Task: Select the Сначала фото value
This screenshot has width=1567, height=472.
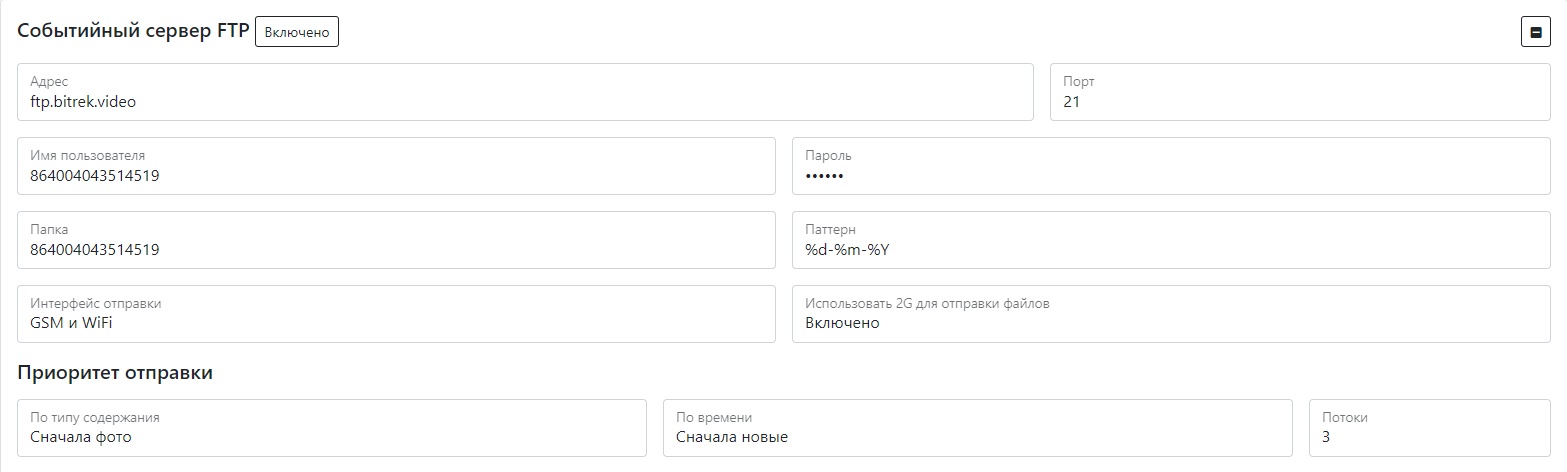Action: [x=81, y=437]
